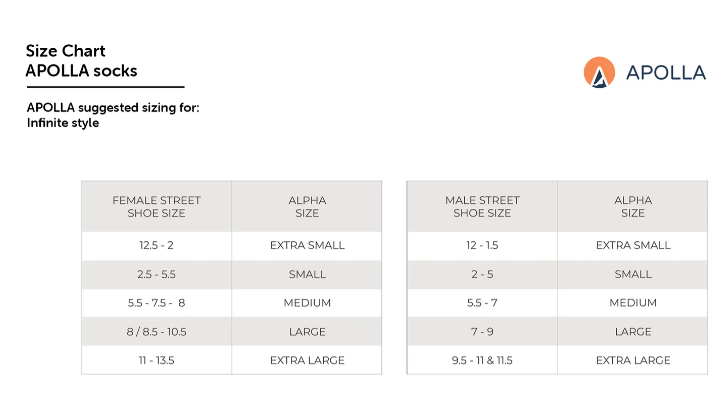Select the female 12.5 - 2 size cell
Screen dimensions: 720x397
pyautogui.click(x=157, y=245)
